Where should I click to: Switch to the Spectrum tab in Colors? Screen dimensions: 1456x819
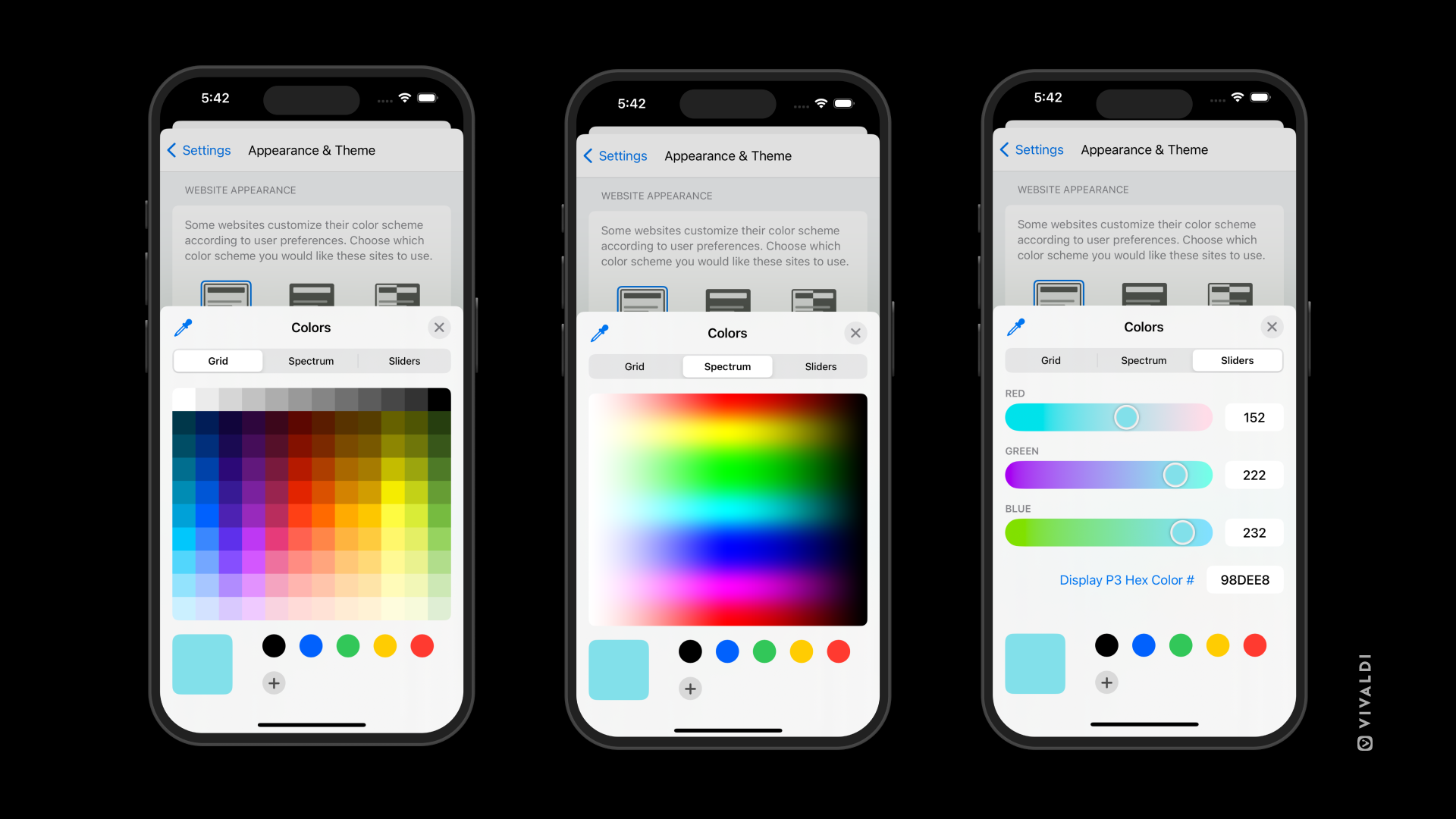coord(311,360)
